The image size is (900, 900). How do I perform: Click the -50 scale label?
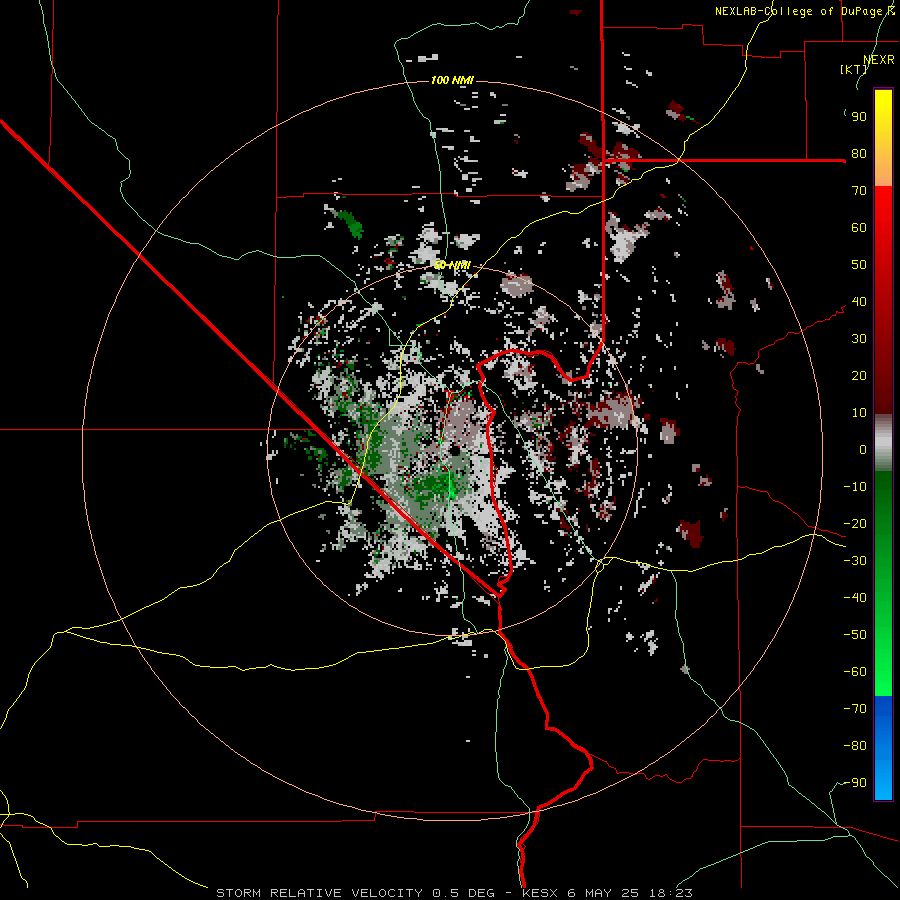click(855, 635)
